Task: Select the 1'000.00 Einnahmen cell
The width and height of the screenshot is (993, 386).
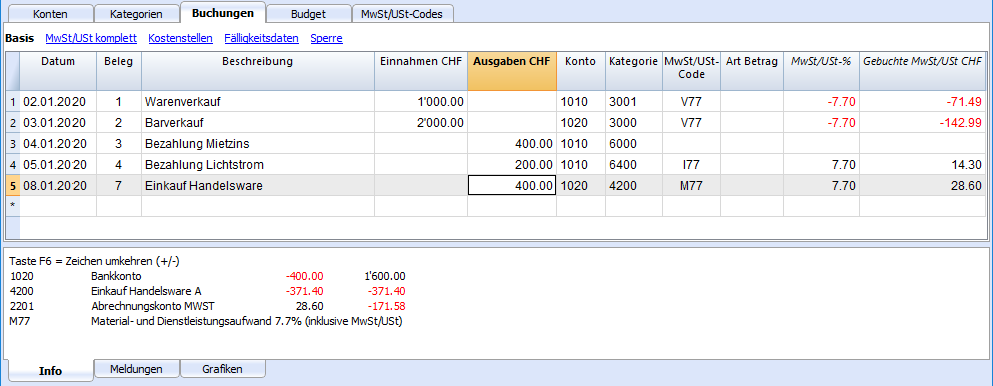Action: click(421, 101)
